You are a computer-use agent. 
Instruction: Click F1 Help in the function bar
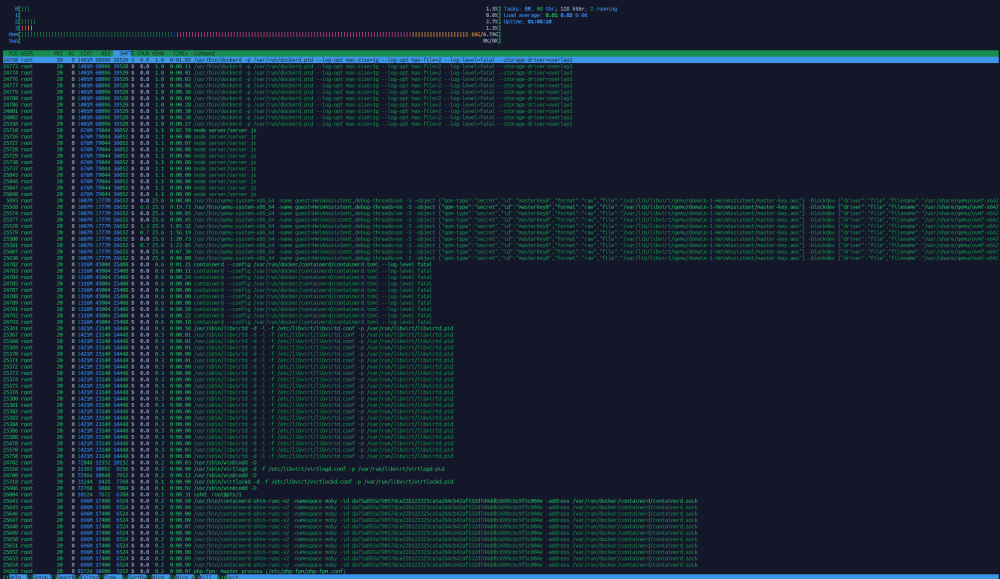coord(15,576)
